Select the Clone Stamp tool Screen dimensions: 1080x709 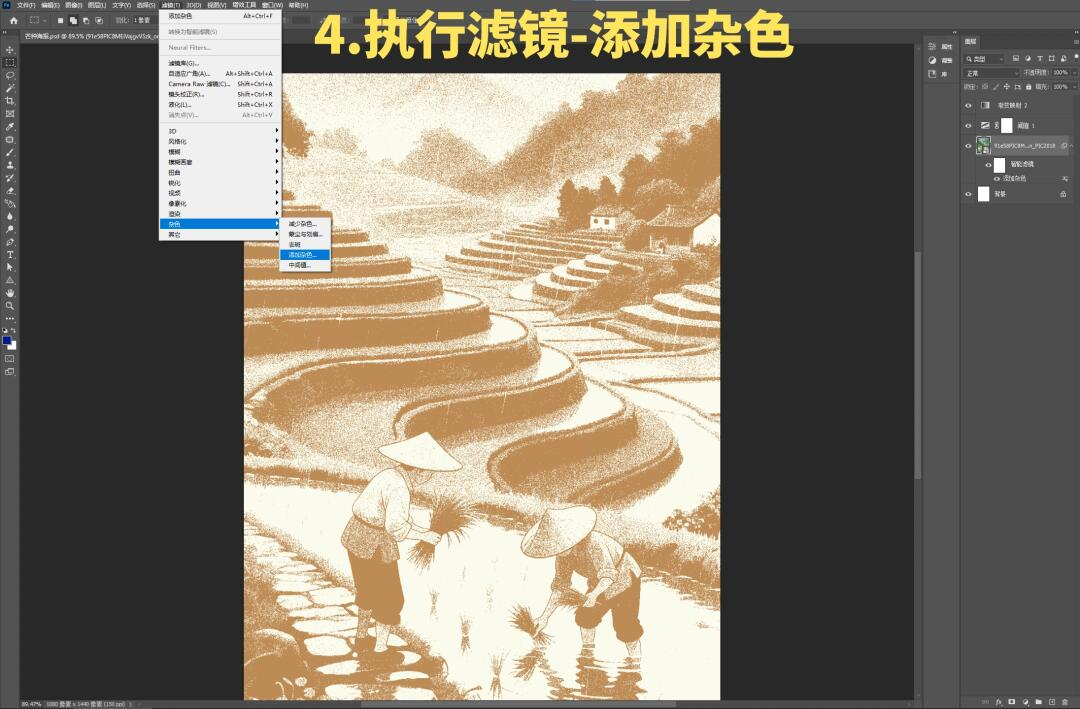click(x=10, y=165)
